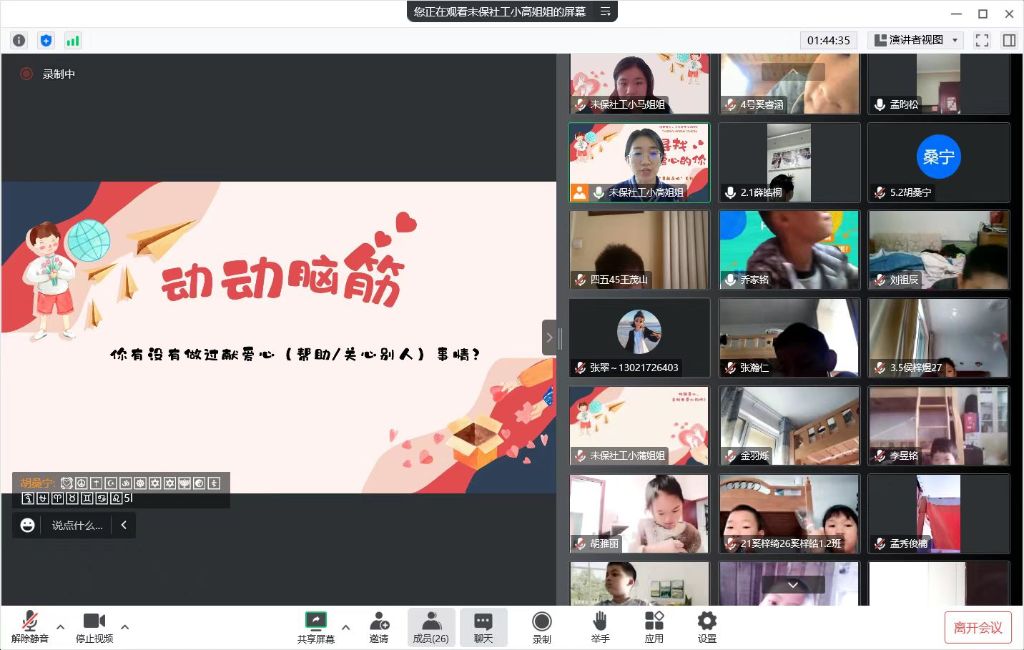Leave the meeting via 离开会议
Screen dimensions: 1024x650
pyautogui.click(x=977, y=627)
